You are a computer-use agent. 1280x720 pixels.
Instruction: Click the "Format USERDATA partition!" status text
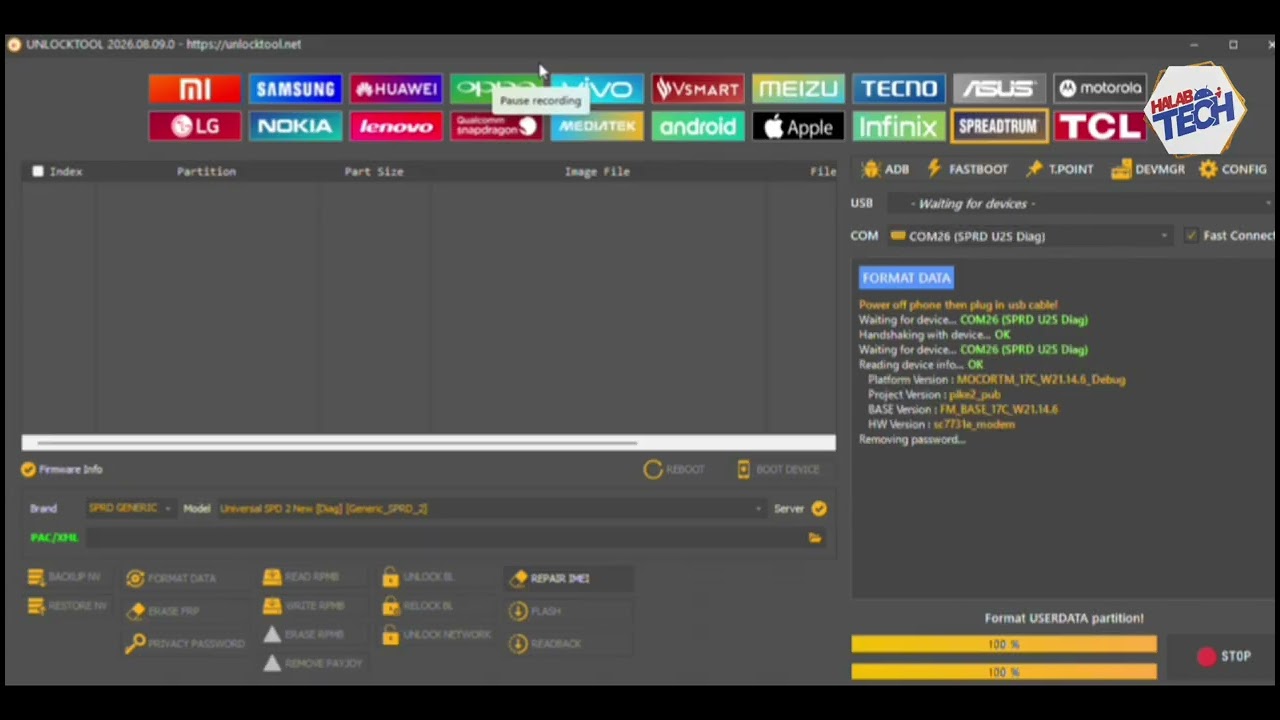click(1064, 618)
